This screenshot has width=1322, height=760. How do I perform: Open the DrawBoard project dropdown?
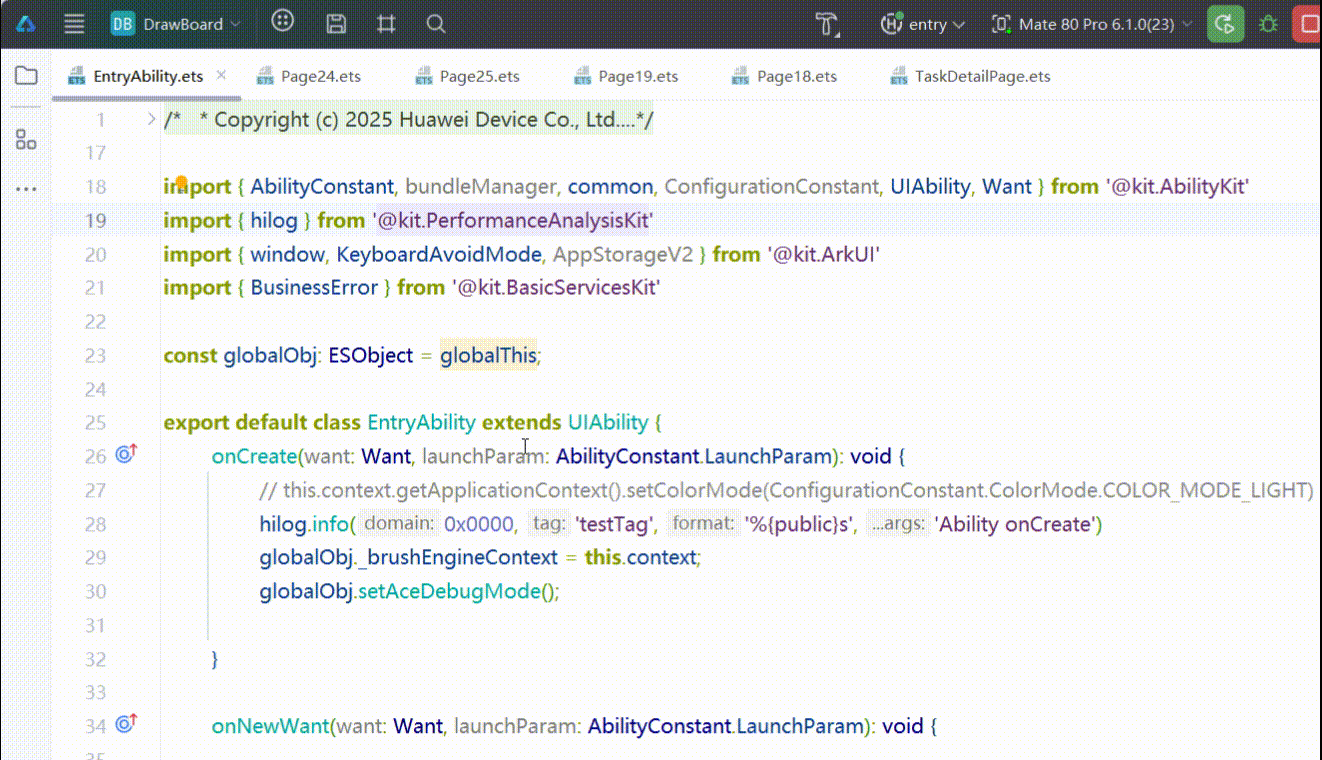click(x=176, y=24)
